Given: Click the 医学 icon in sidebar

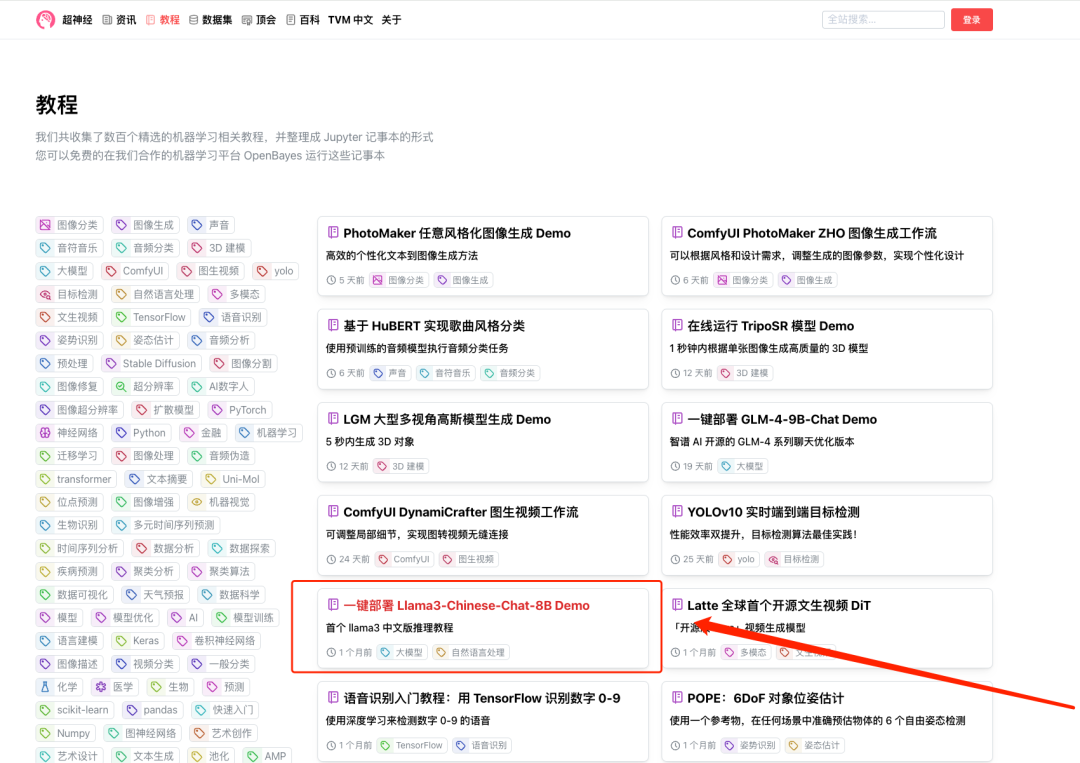Looking at the screenshot, I should (x=101, y=687).
